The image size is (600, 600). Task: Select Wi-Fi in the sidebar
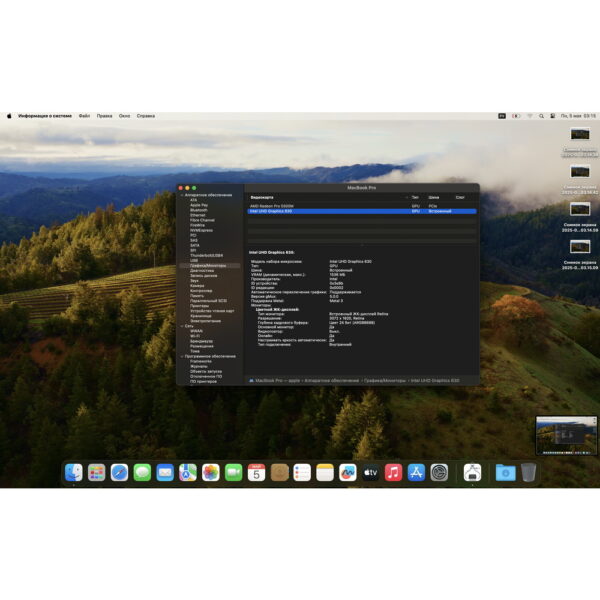point(195,336)
